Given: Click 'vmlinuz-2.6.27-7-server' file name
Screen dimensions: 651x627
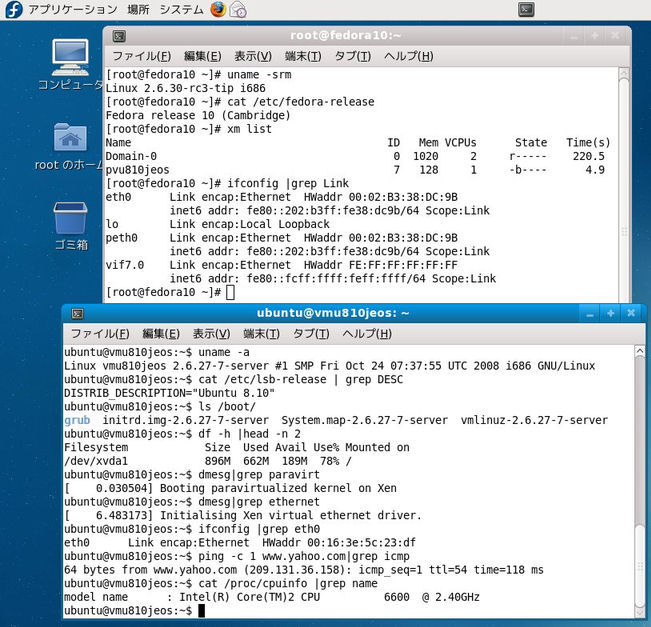Looking at the screenshot, I should (x=534, y=420).
